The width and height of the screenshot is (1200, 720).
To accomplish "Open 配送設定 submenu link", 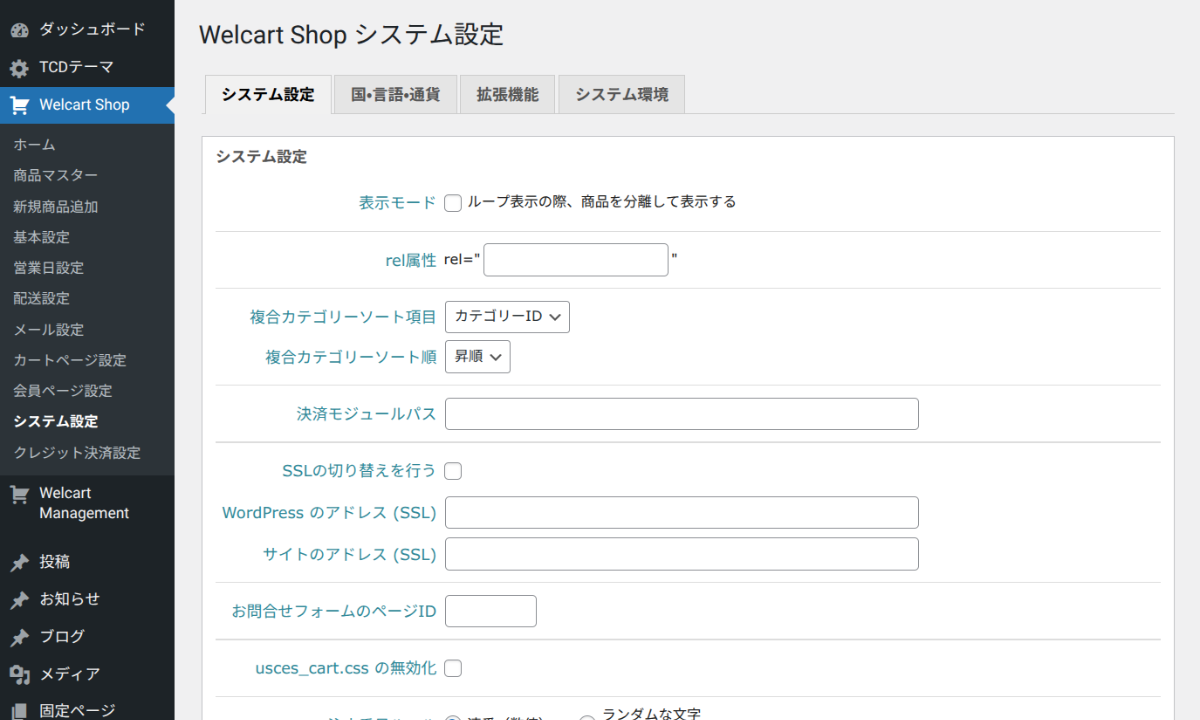I will coord(41,299).
